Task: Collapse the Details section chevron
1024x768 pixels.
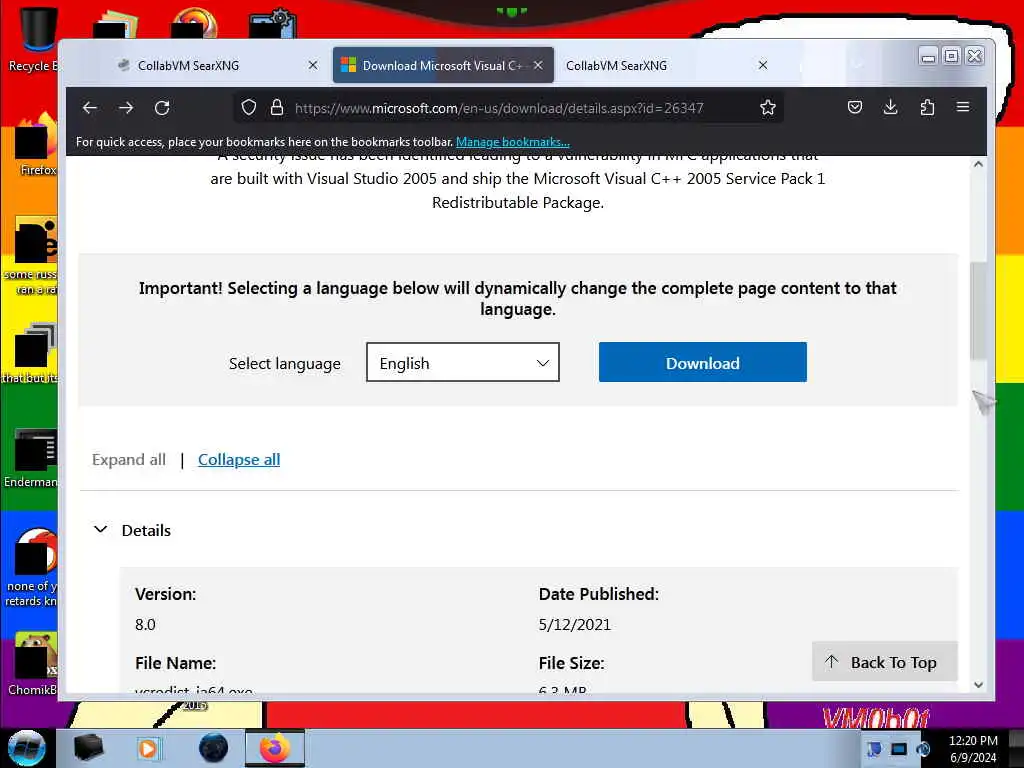Action: click(x=101, y=530)
